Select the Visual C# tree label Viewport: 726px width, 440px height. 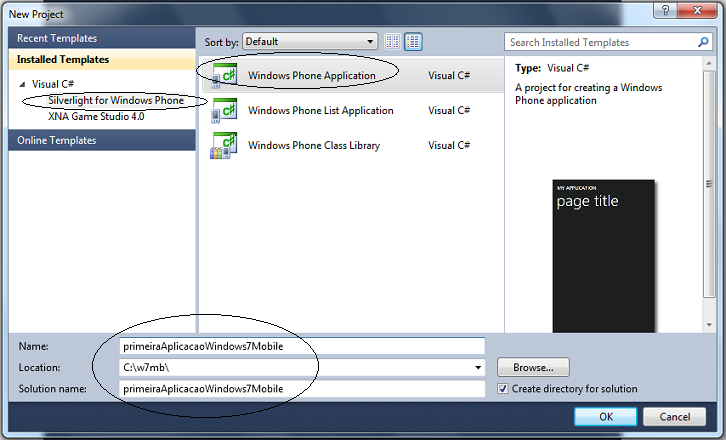(x=53, y=84)
